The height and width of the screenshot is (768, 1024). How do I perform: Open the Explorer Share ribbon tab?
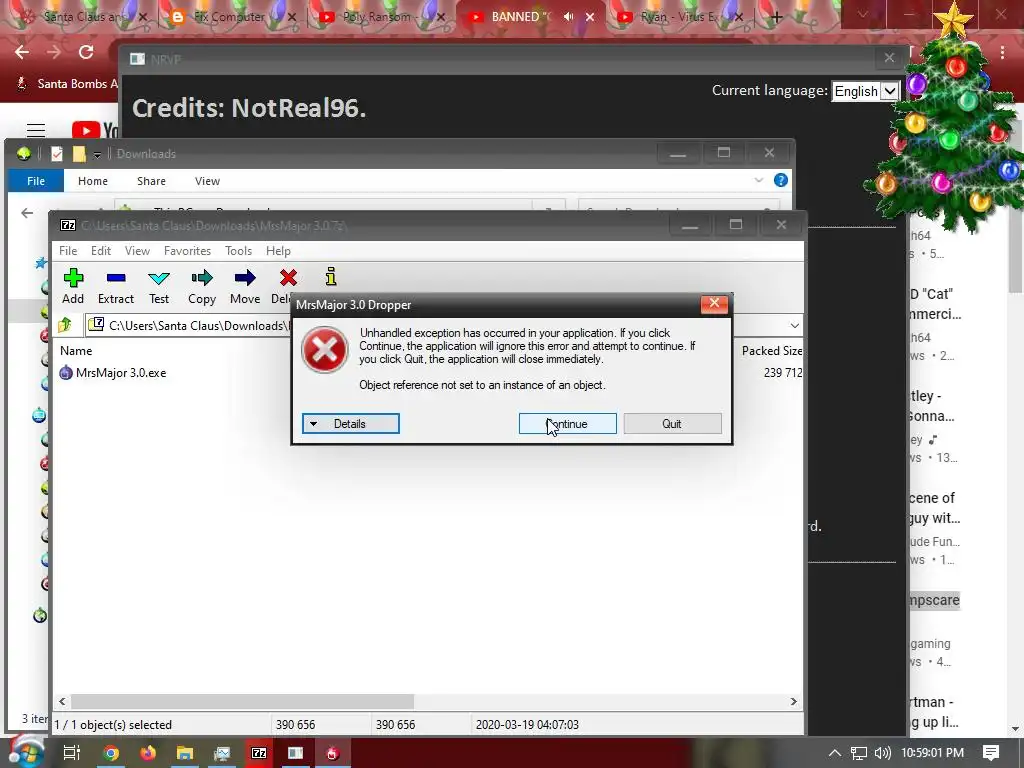point(152,181)
